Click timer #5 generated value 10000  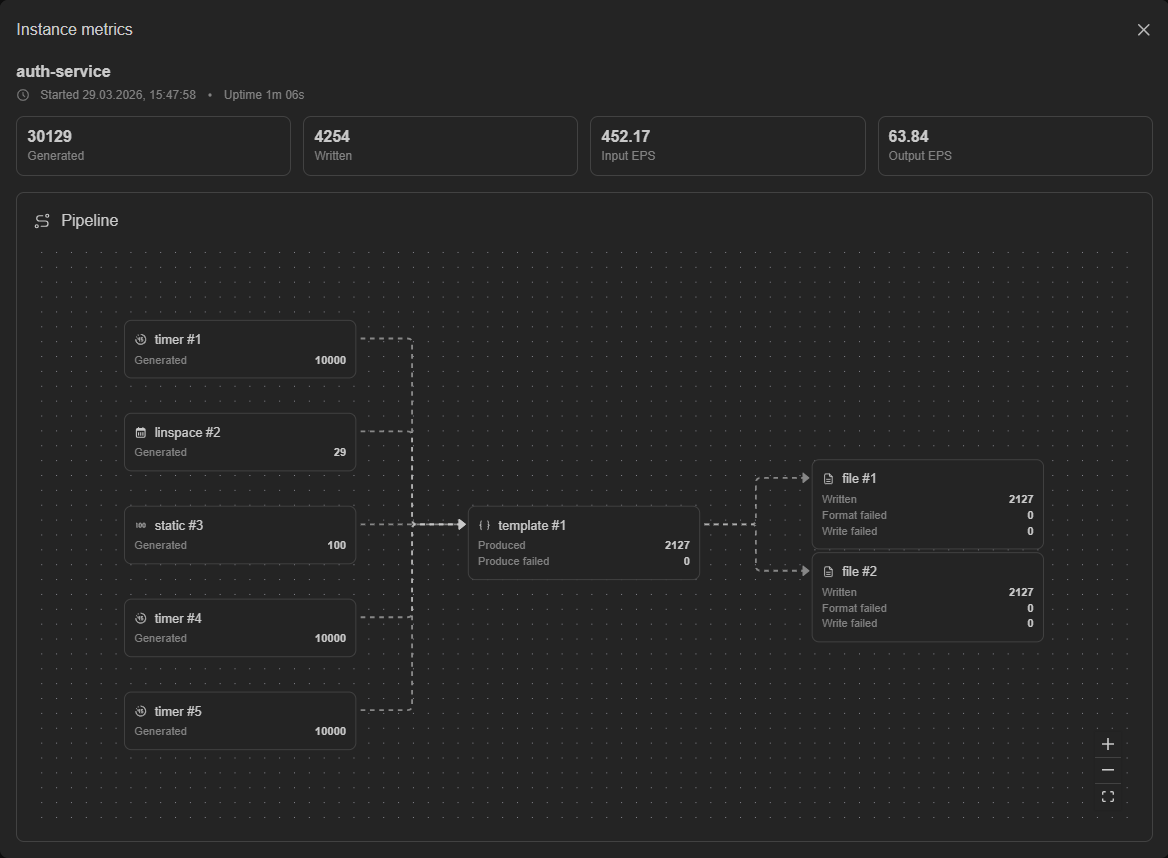point(330,732)
